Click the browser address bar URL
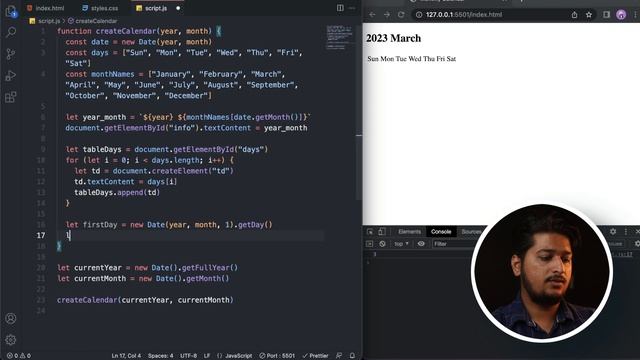Viewport: 640px width, 360px height. [x=464, y=15]
